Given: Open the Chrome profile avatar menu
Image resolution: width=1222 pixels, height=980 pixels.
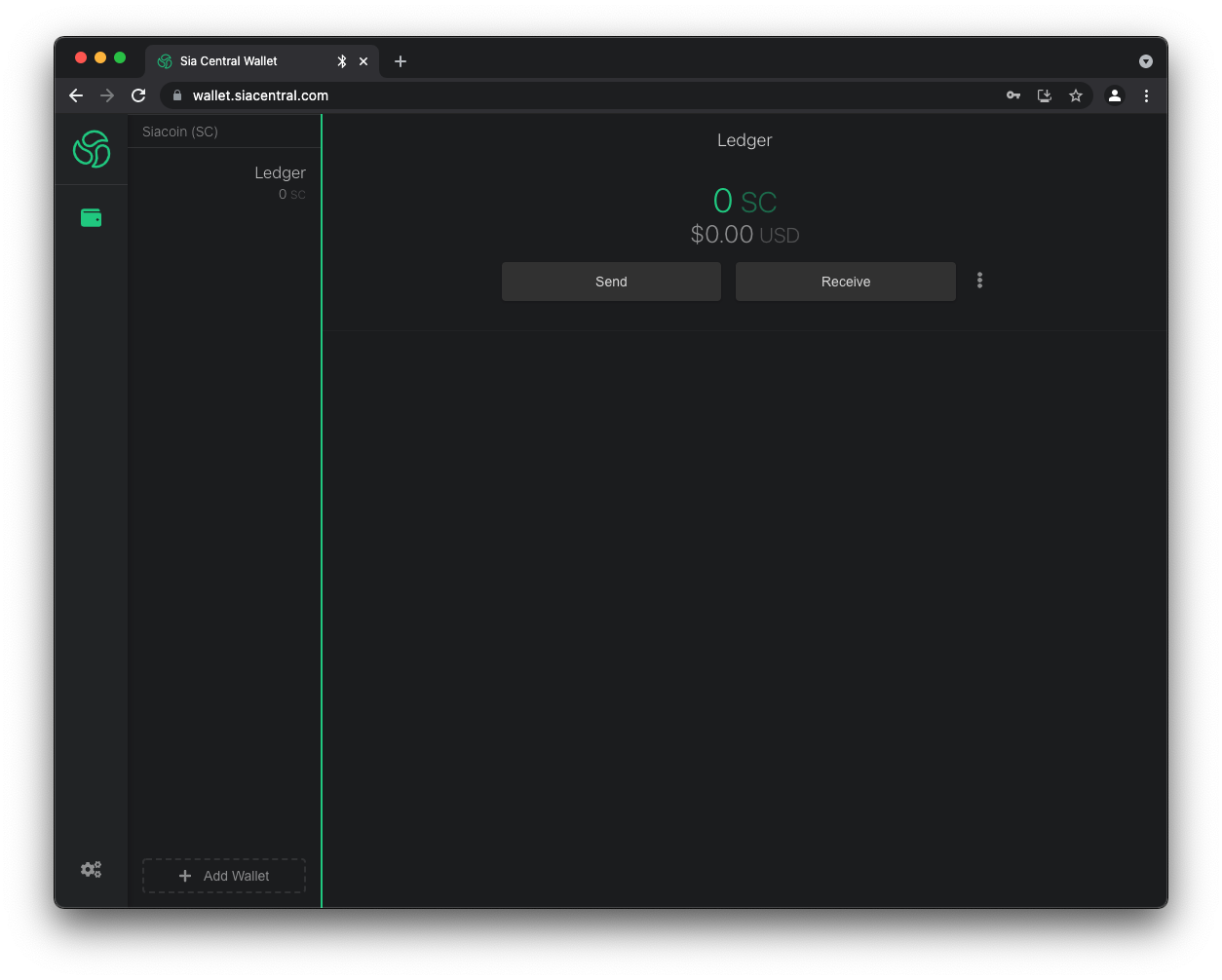Looking at the screenshot, I should pyautogui.click(x=1115, y=95).
